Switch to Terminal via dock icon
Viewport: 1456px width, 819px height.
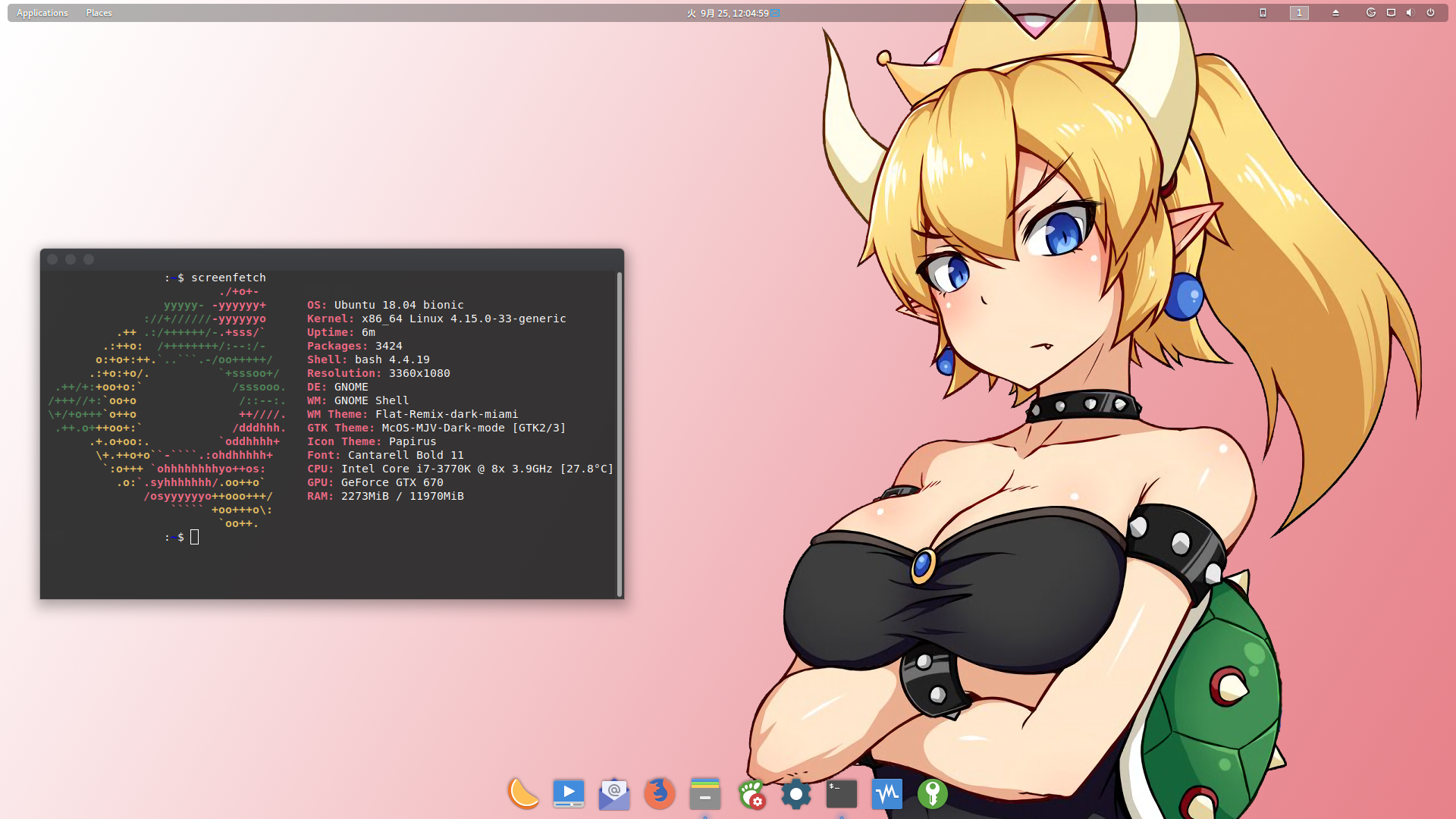pos(842,794)
